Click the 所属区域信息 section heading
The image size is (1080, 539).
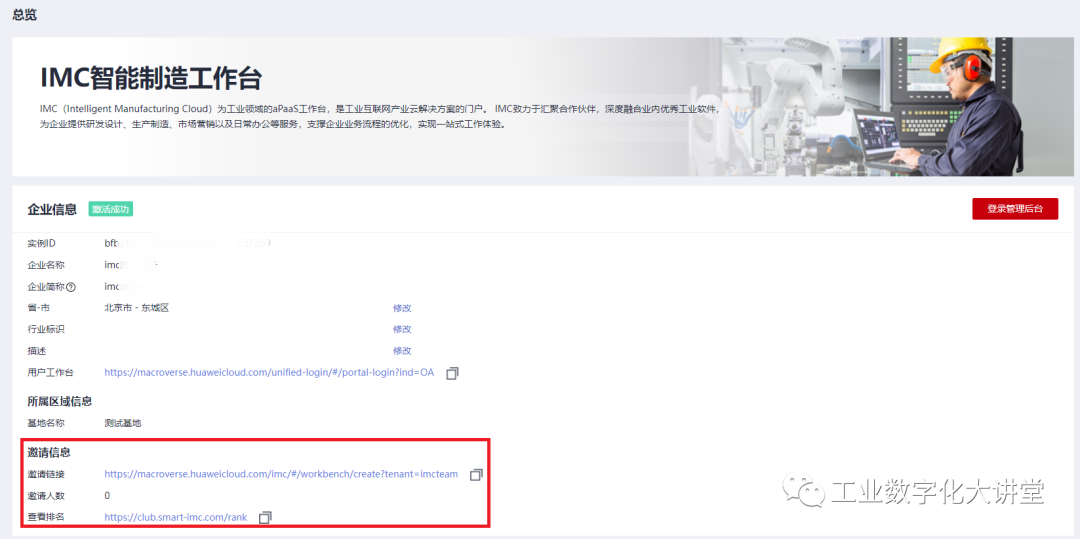[x=60, y=401]
